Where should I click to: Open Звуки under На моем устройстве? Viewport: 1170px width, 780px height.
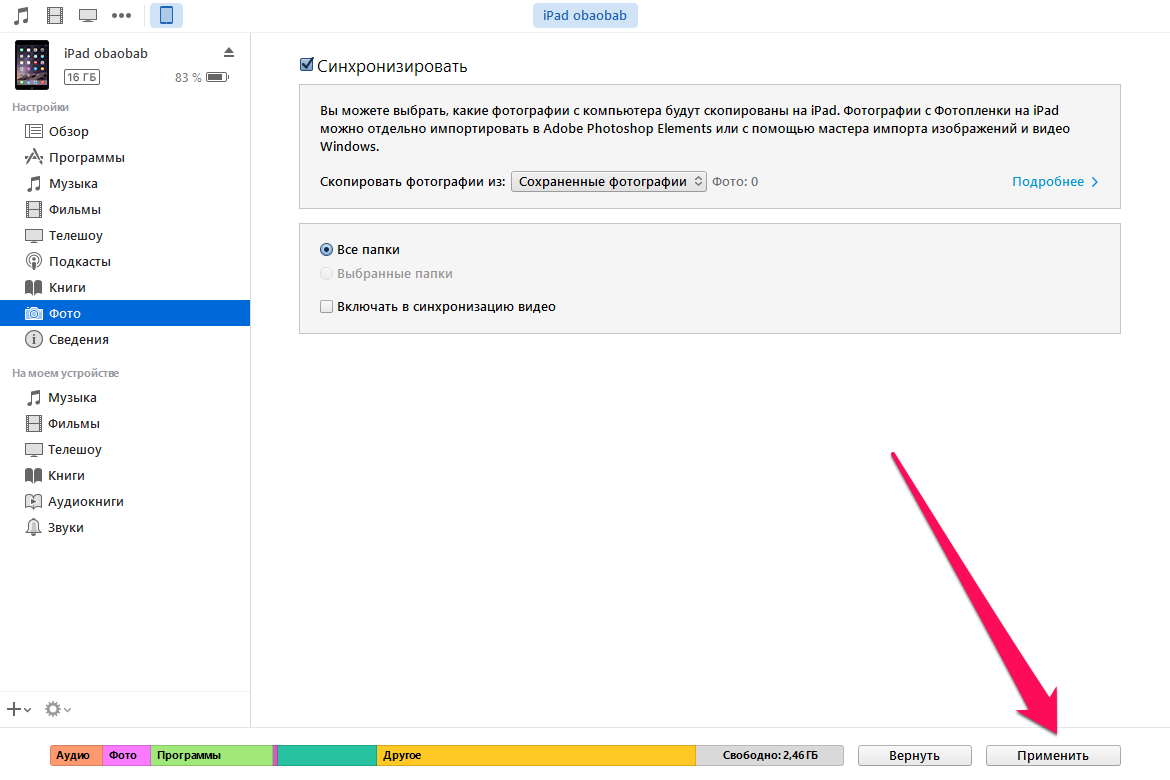[x=65, y=527]
